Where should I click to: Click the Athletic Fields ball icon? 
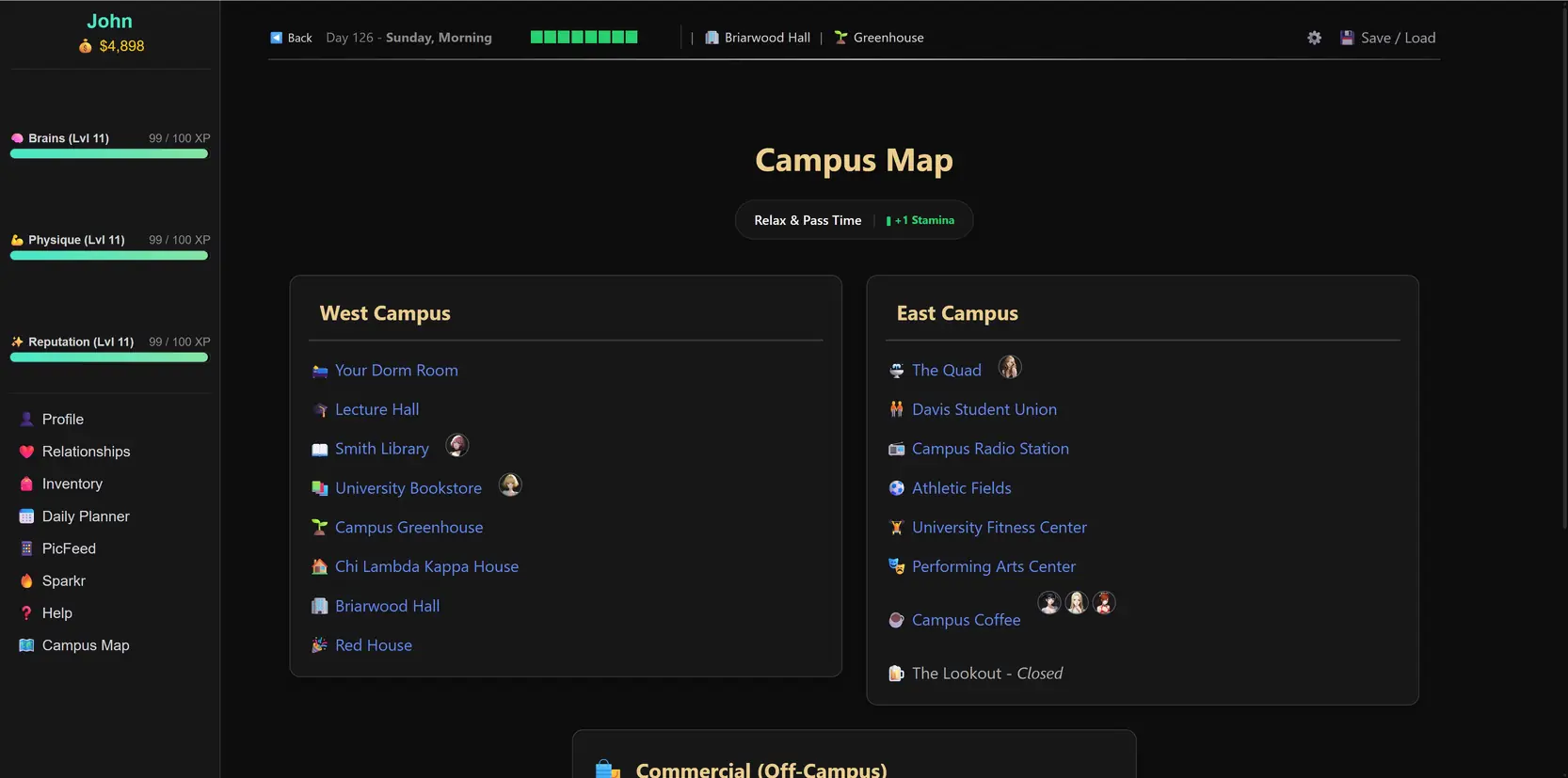896,488
